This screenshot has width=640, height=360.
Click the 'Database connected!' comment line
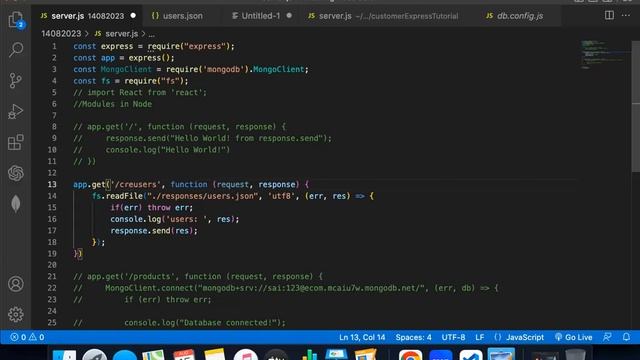tap(180, 322)
